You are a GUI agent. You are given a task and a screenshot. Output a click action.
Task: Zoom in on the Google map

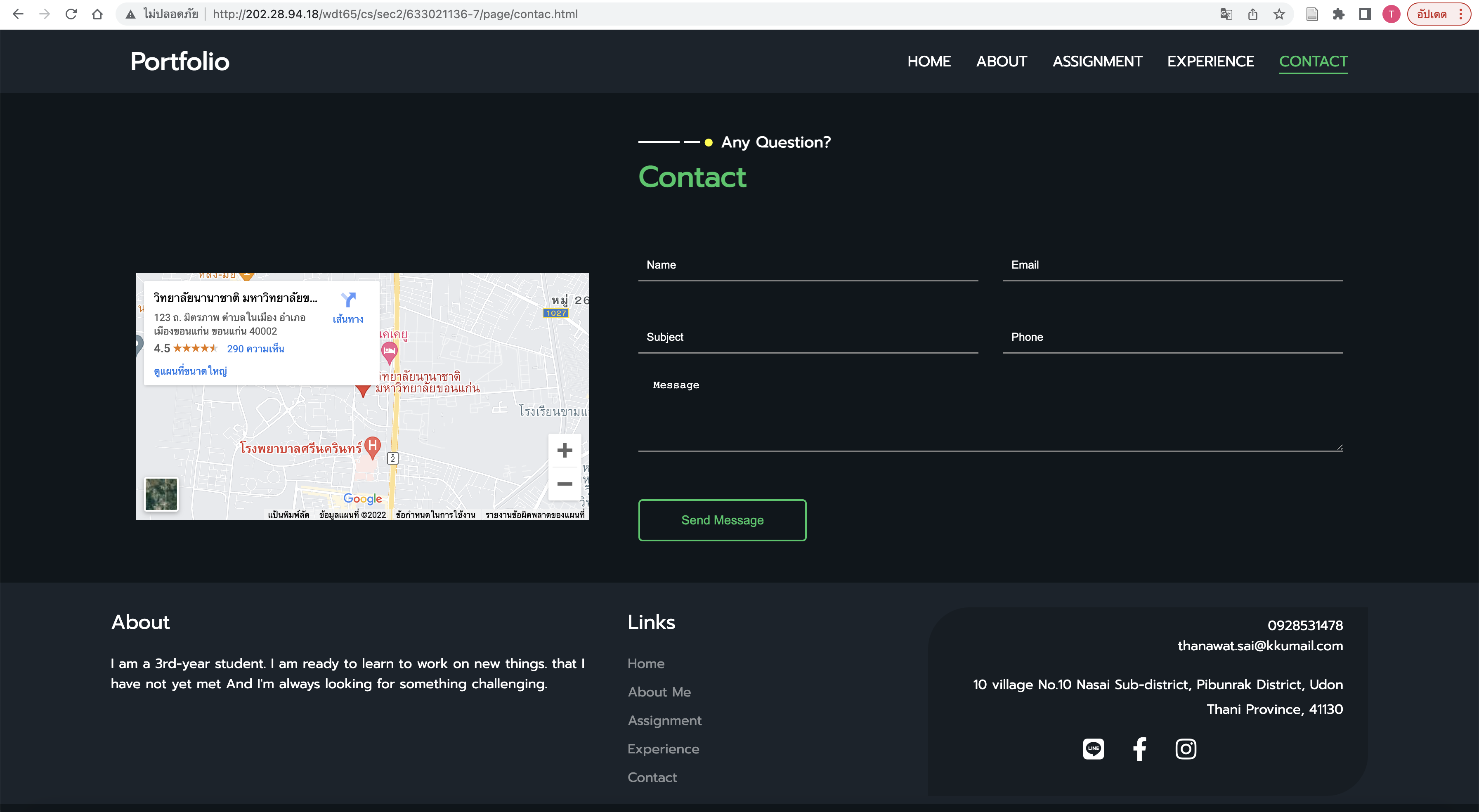point(565,450)
